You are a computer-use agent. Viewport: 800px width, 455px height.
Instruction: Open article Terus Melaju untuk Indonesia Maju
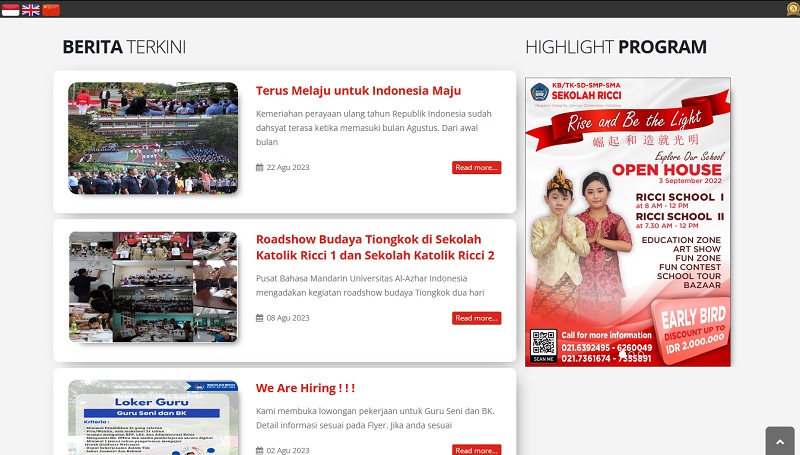358,91
